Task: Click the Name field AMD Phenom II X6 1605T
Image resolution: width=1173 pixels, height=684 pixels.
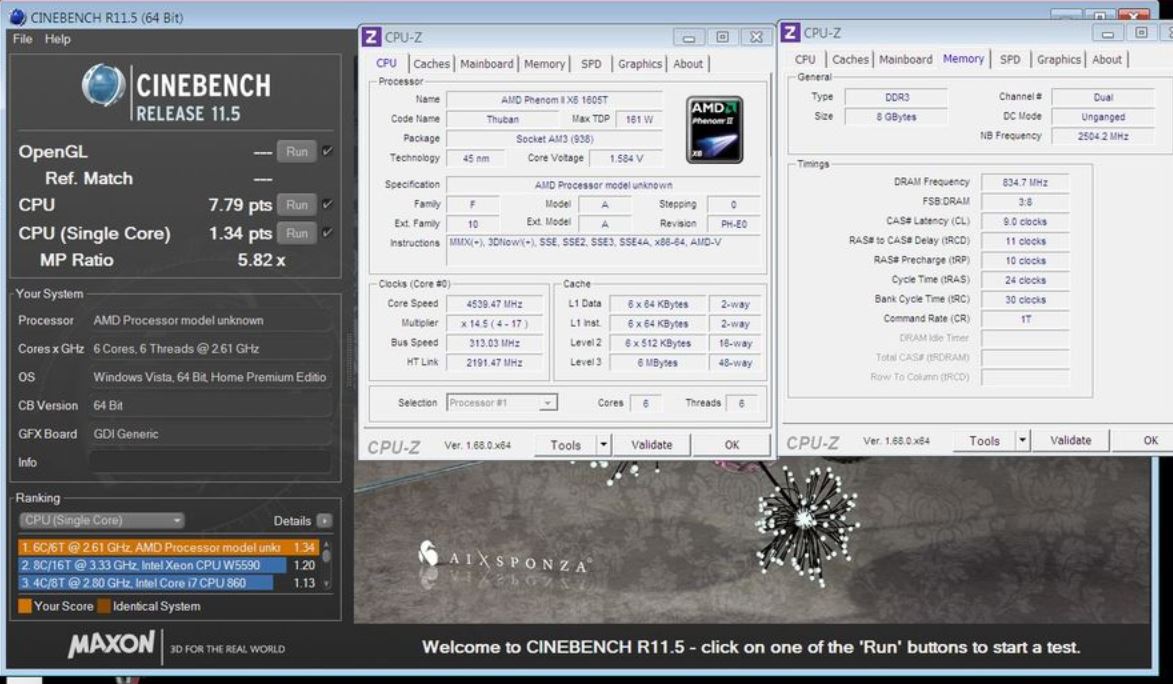Action: click(x=554, y=100)
